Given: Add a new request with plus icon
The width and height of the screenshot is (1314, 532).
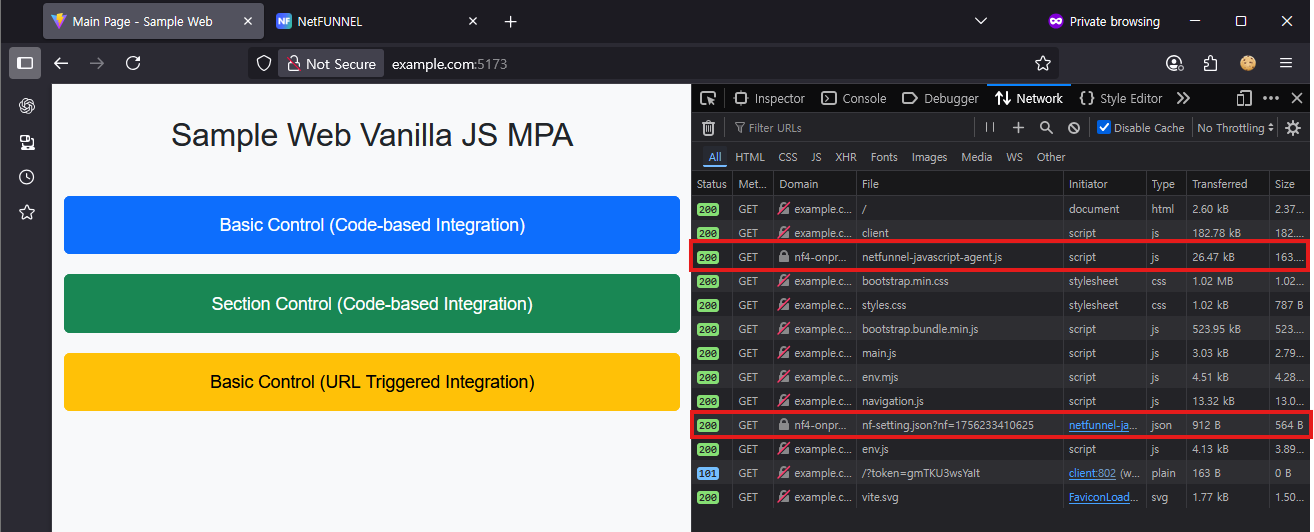Looking at the screenshot, I should [1018, 127].
